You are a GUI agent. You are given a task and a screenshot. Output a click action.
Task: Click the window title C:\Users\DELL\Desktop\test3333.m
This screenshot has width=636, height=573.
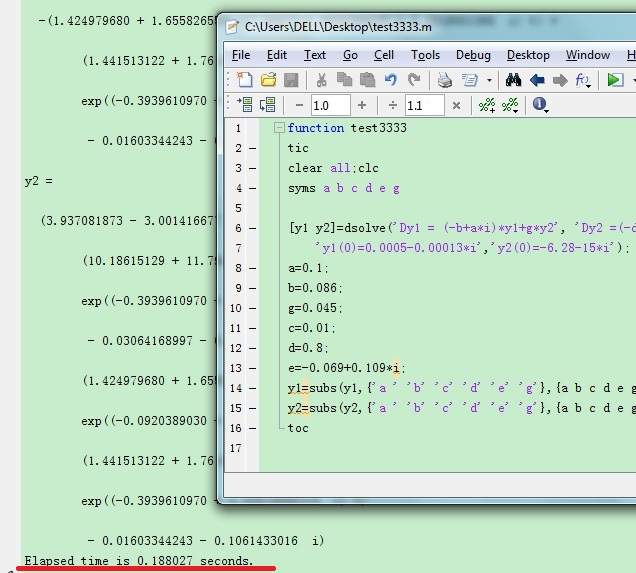tap(338, 27)
